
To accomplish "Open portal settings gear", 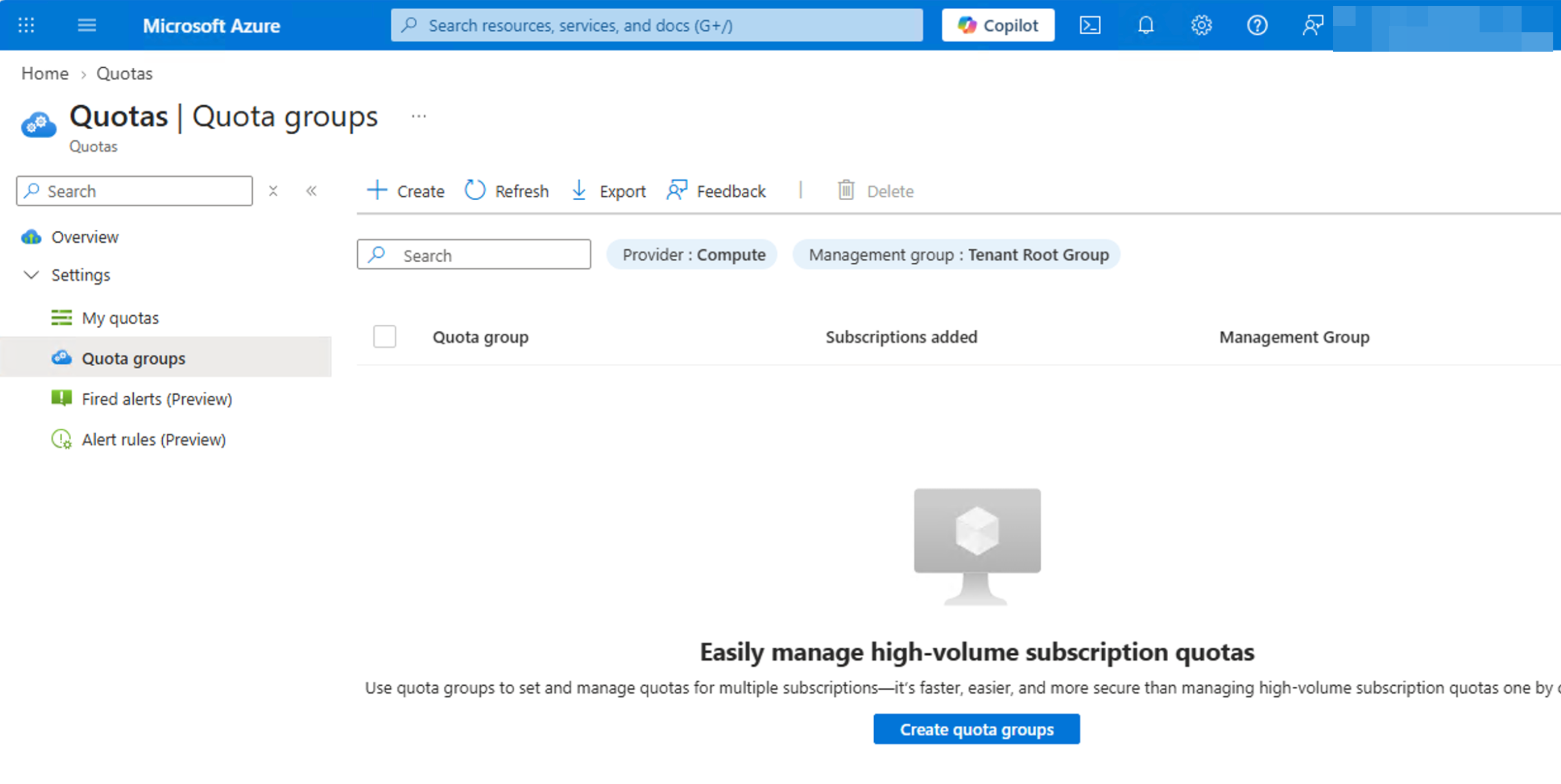I will pos(1201,25).
